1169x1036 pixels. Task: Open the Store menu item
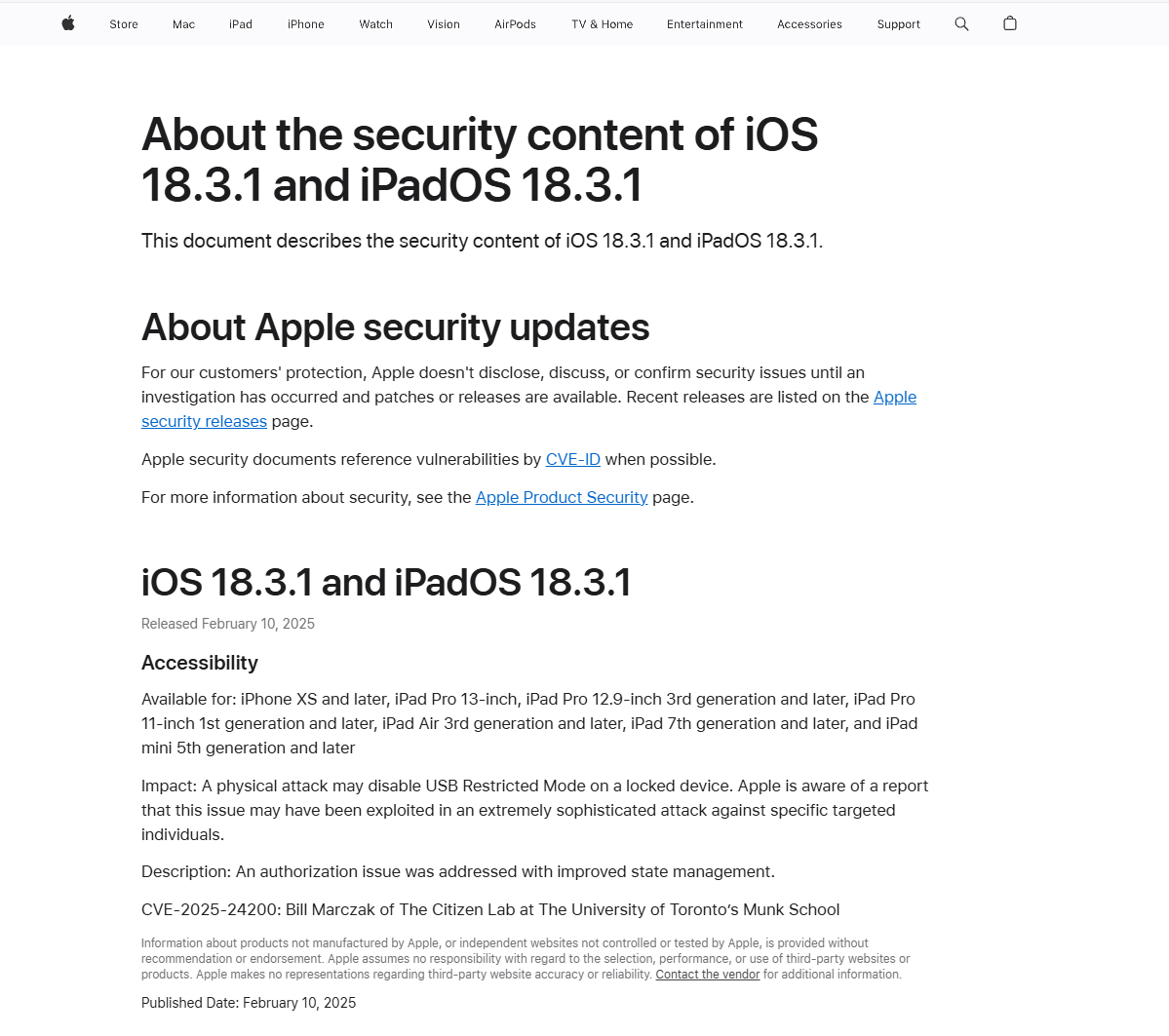124,23
